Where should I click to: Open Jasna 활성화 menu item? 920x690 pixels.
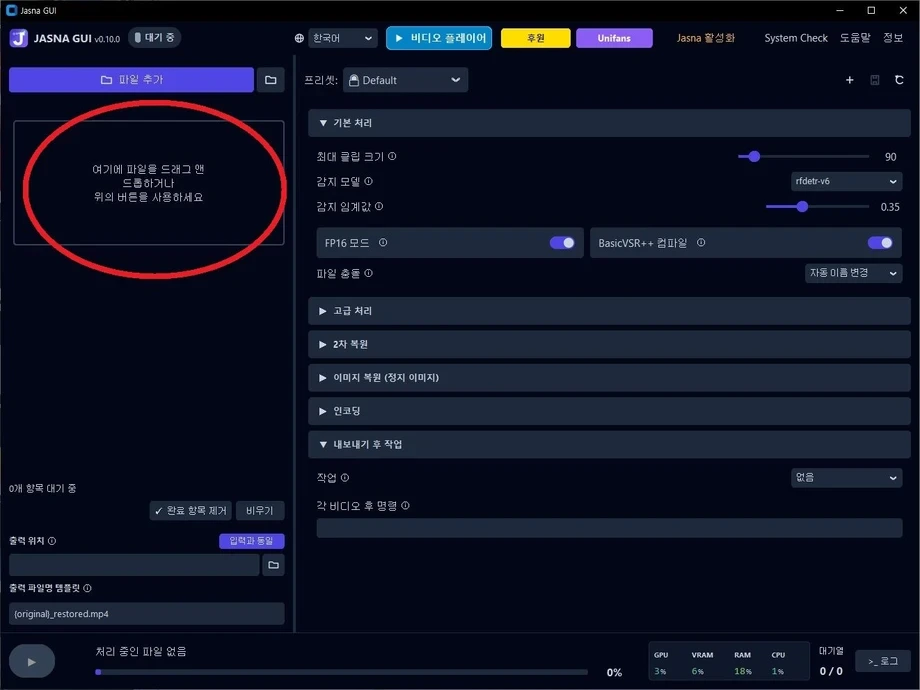tap(706, 38)
